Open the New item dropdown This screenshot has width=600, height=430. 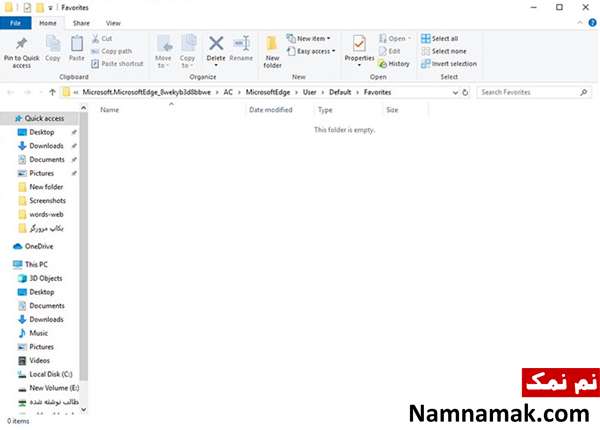pyautogui.click(x=308, y=39)
